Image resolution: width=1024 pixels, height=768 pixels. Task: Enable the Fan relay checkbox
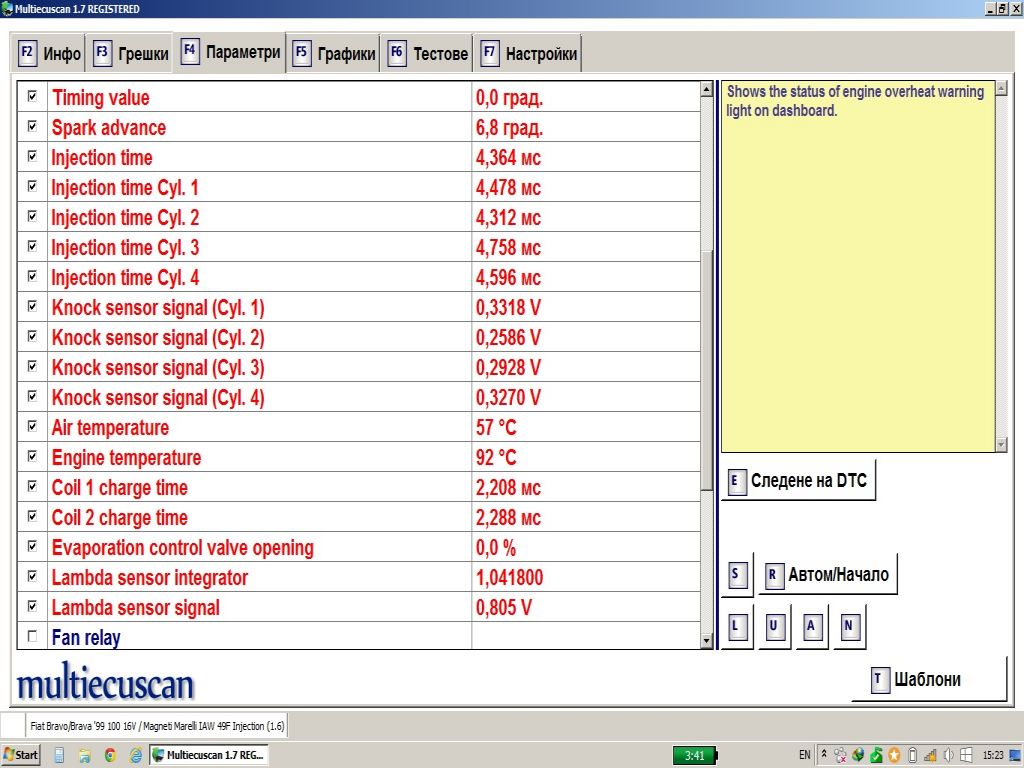(32, 637)
